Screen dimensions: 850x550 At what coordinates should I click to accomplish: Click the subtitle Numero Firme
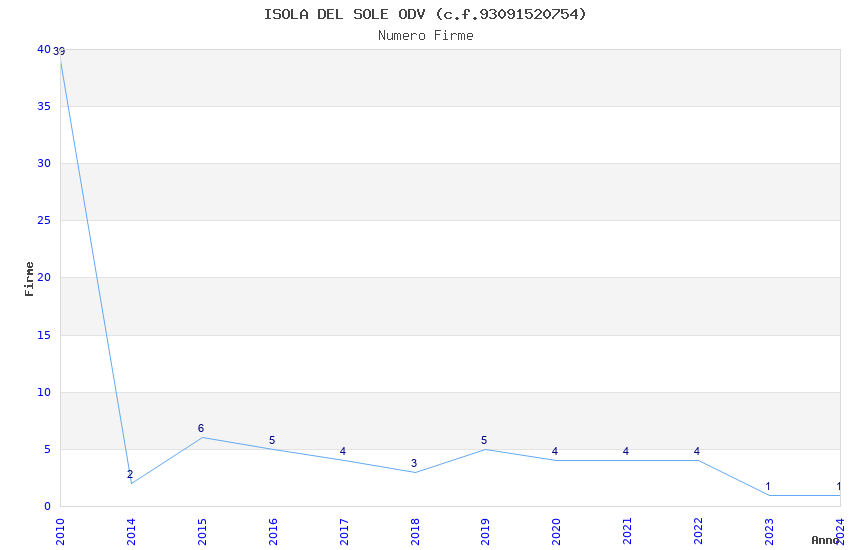click(x=426, y=36)
